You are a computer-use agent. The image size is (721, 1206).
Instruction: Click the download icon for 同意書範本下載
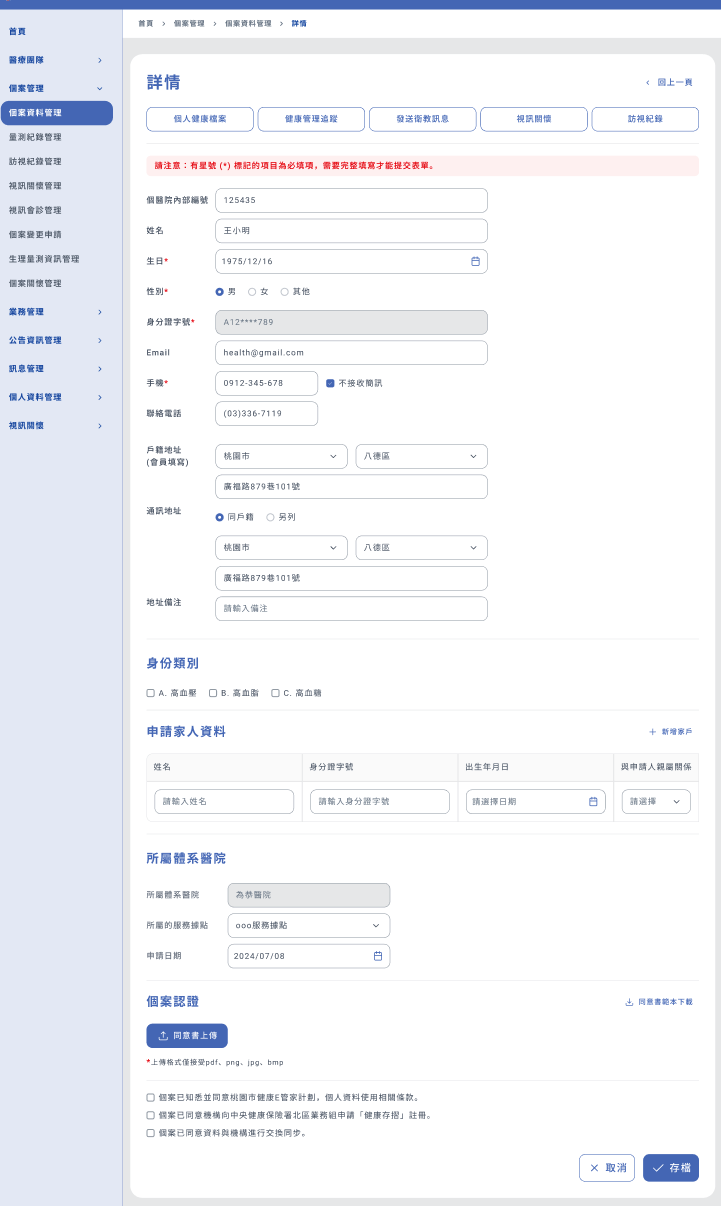629,1002
